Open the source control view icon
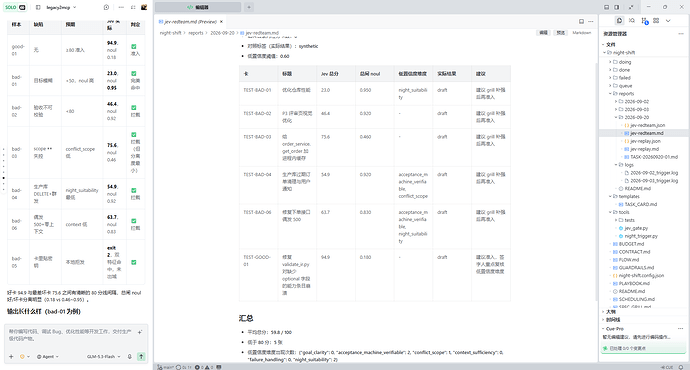The height and width of the screenshot is (370, 690). [645, 21]
